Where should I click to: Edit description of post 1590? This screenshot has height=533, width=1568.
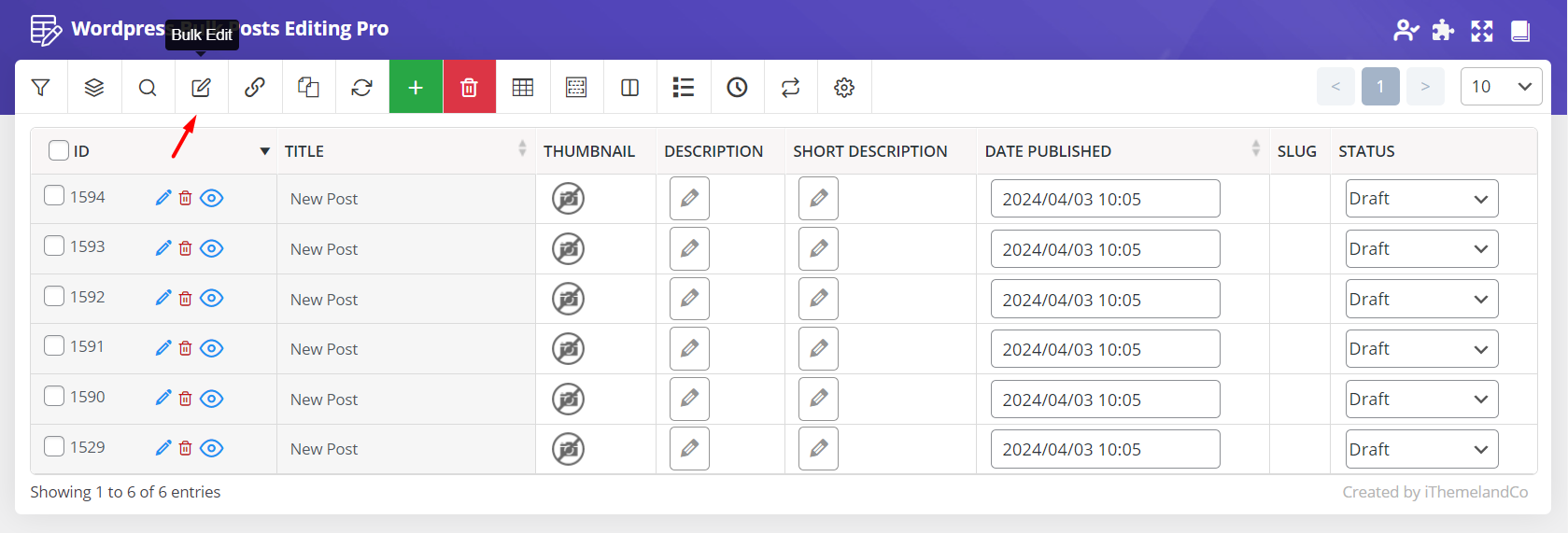[689, 399]
